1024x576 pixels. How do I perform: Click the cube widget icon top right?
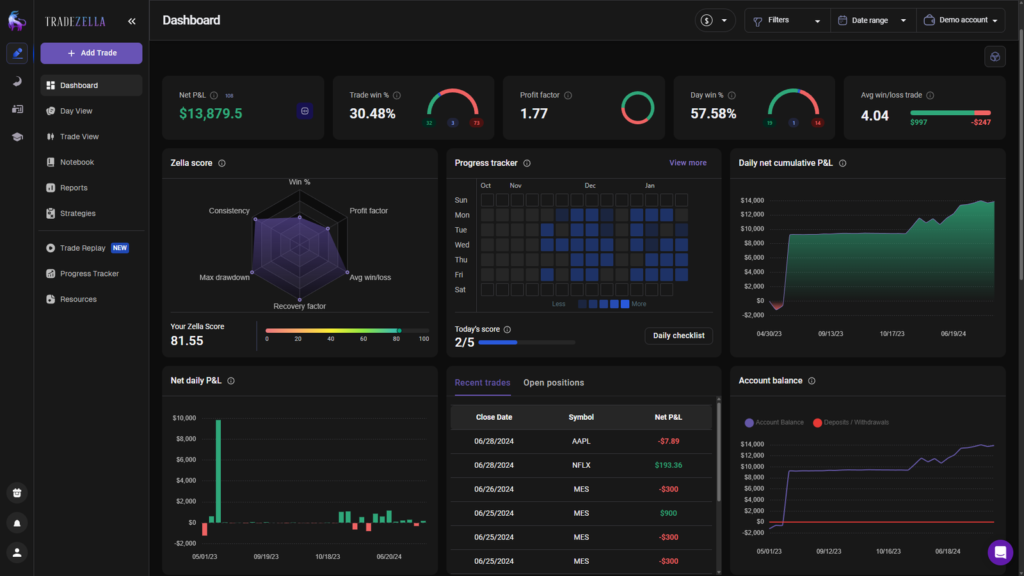[995, 57]
